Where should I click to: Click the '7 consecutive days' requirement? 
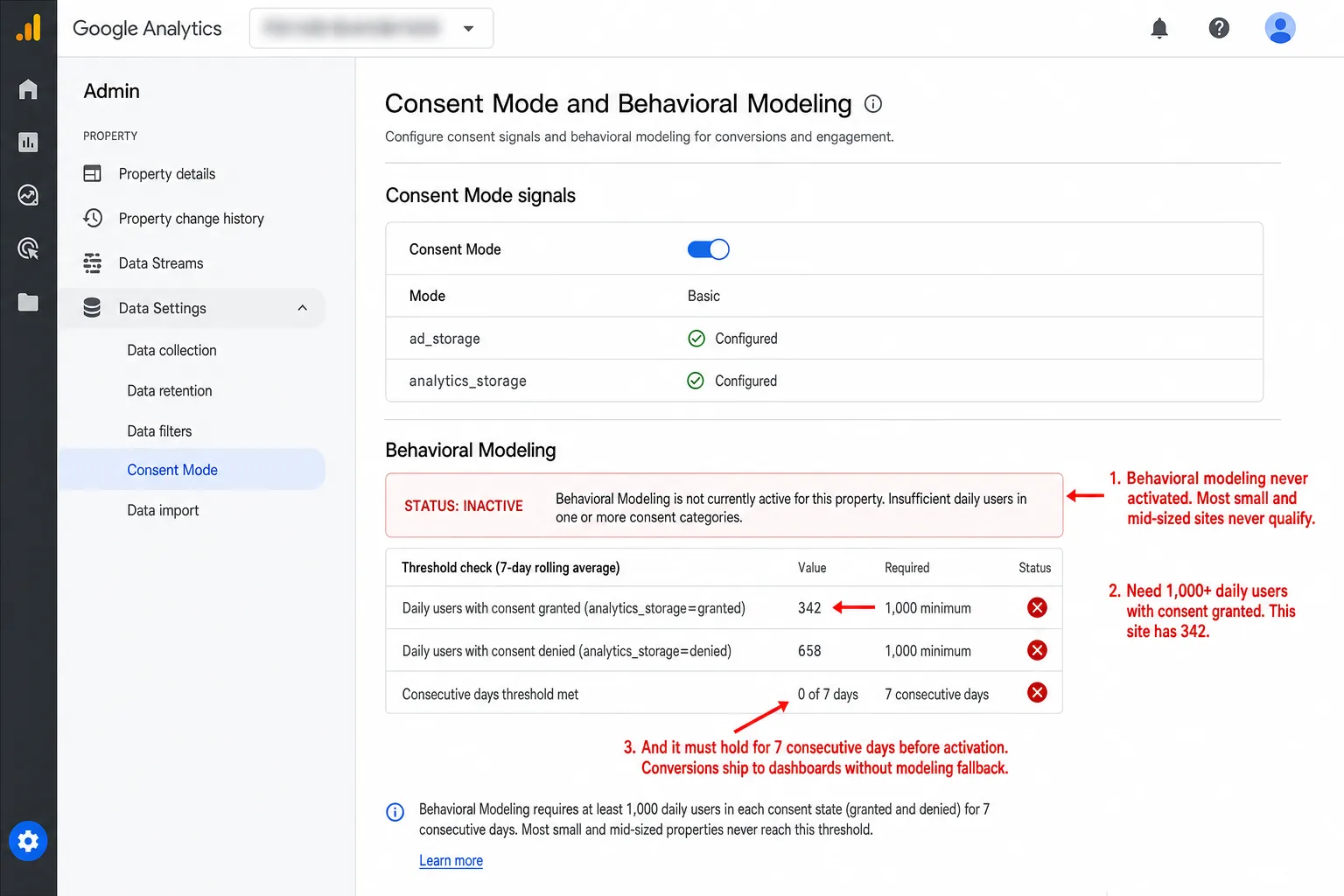[x=936, y=694]
